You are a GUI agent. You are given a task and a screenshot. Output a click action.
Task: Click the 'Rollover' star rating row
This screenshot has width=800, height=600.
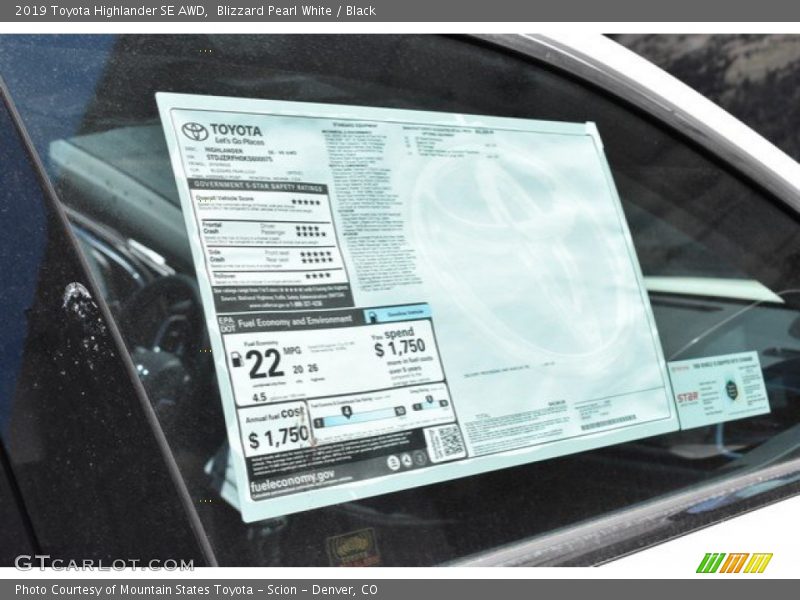tap(275, 277)
